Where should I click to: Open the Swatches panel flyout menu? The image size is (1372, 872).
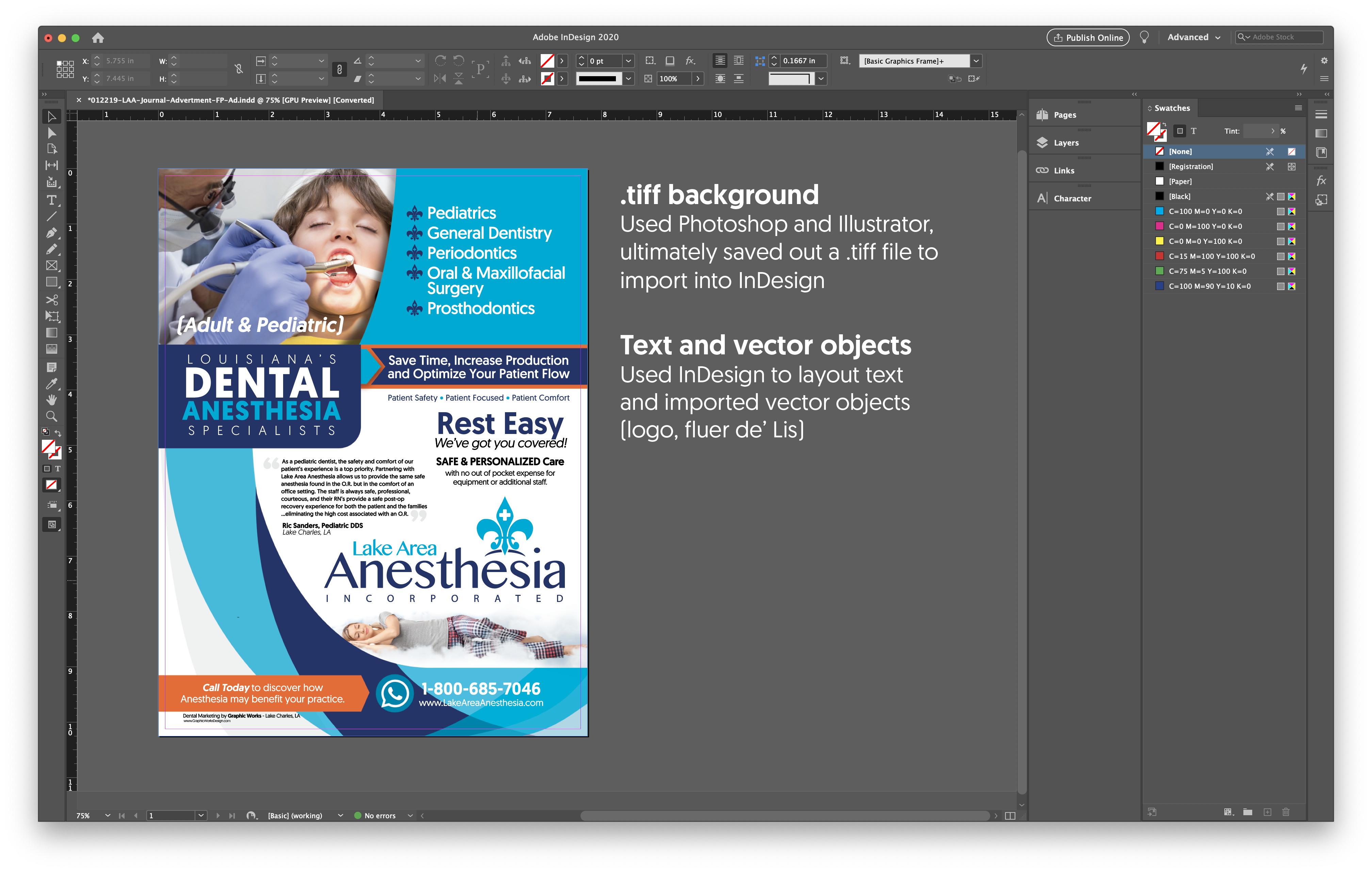tap(1298, 108)
